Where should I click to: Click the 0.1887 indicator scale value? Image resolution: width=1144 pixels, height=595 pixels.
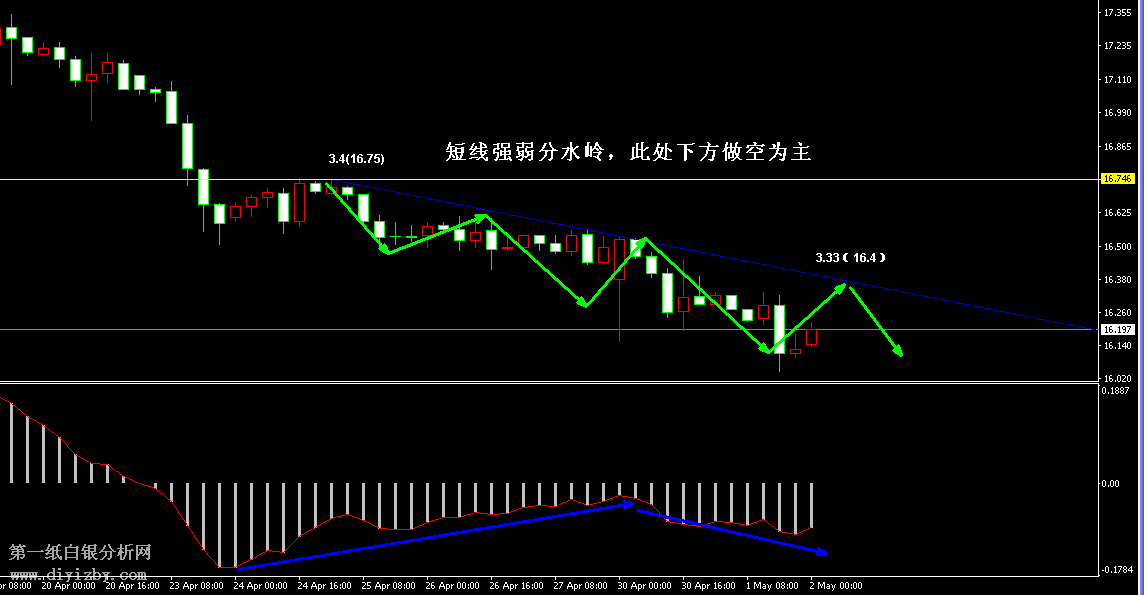click(1116, 391)
